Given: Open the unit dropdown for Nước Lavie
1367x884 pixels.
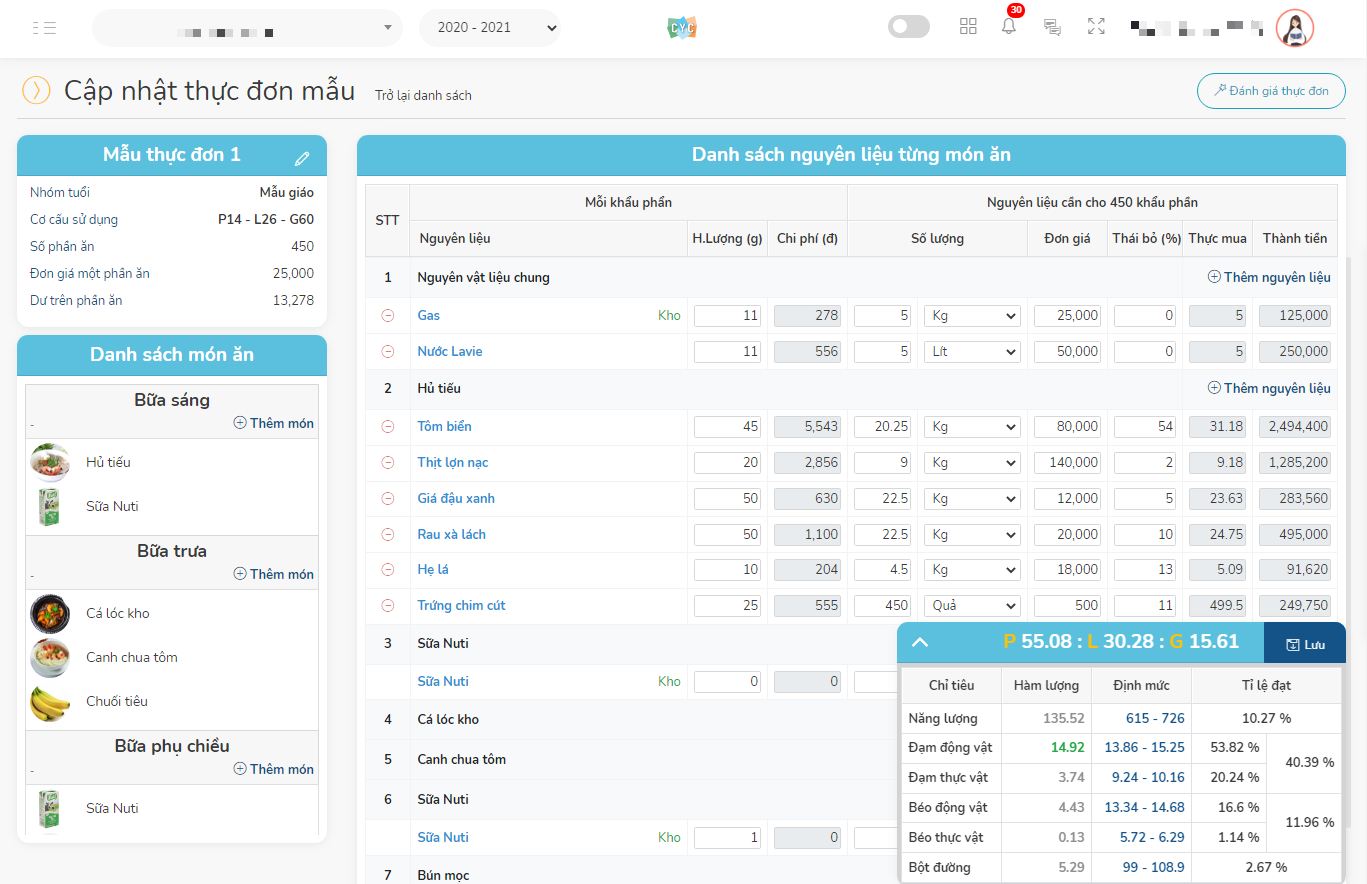Looking at the screenshot, I should pyautogui.click(x=971, y=352).
